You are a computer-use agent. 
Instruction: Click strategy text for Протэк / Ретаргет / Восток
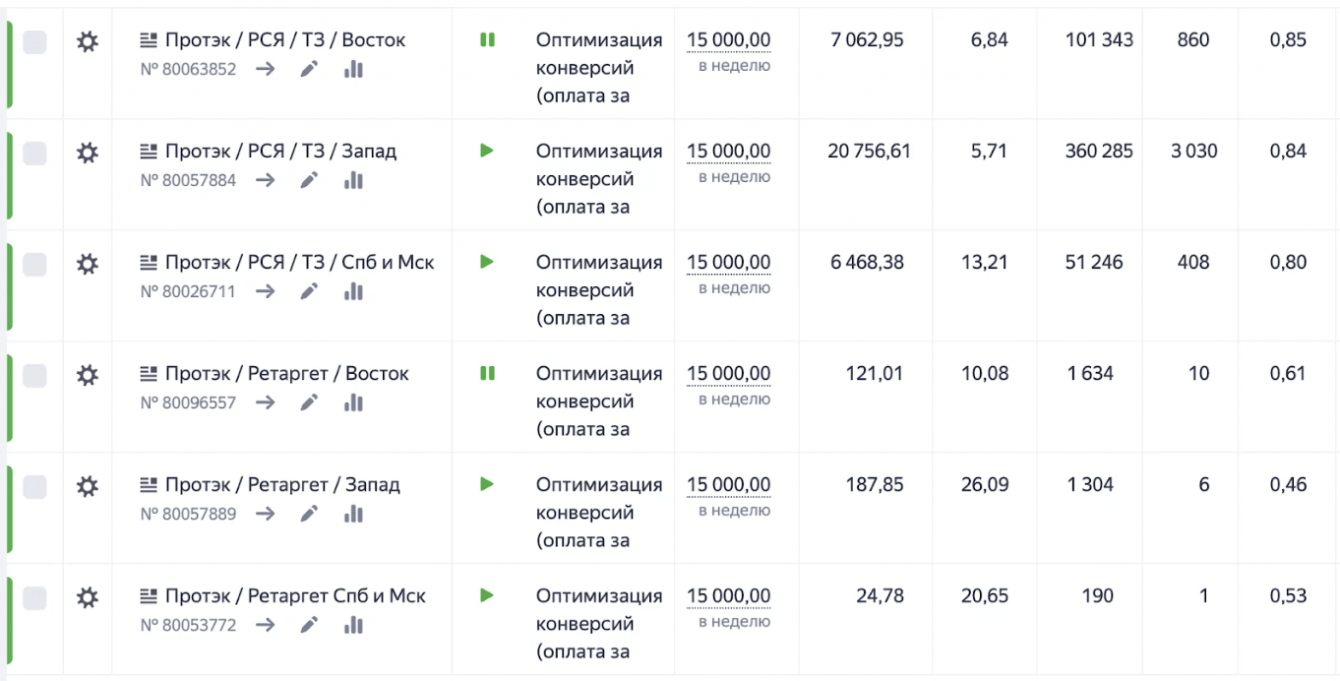click(598, 401)
